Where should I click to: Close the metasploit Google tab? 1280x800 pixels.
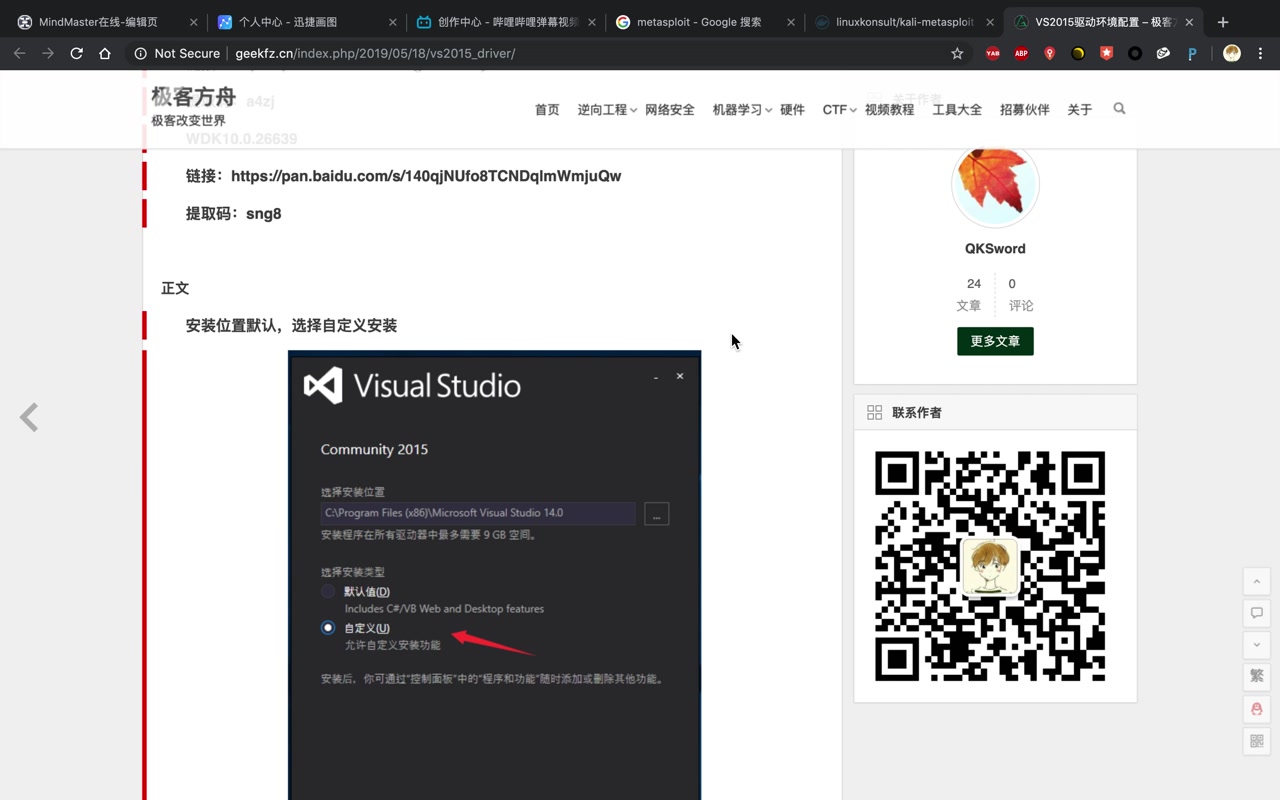point(791,22)
